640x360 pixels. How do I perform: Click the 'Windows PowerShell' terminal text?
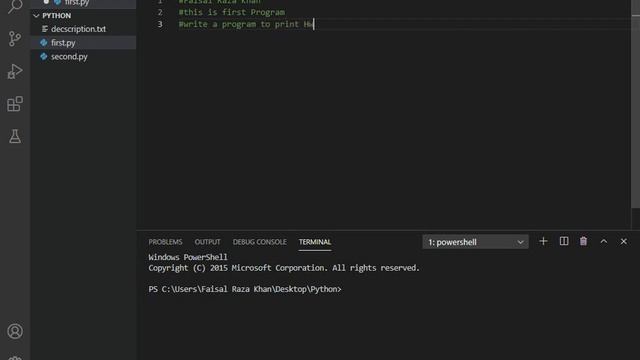188,257
